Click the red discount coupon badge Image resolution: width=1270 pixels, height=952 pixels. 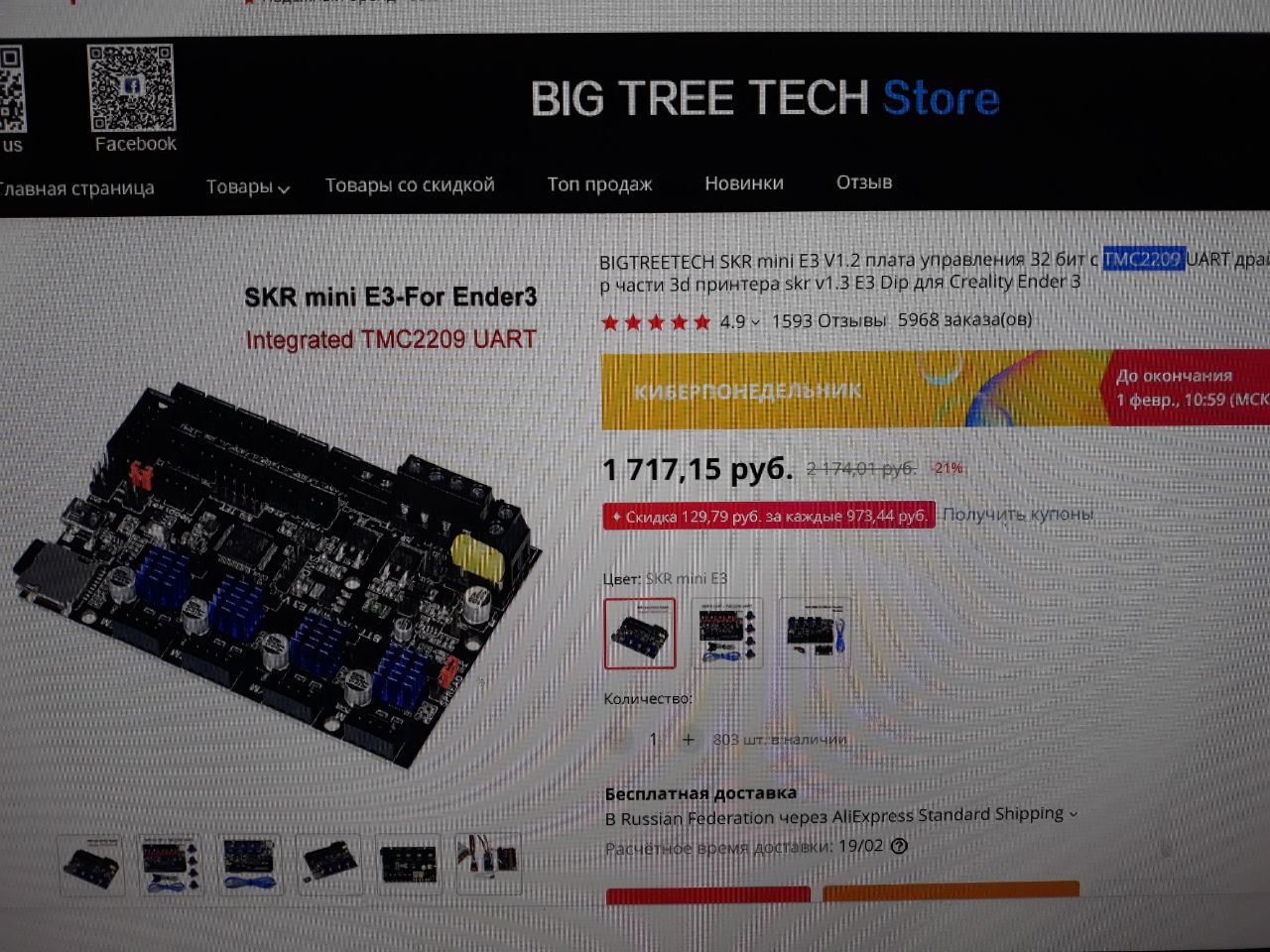[x=769, y=516]
